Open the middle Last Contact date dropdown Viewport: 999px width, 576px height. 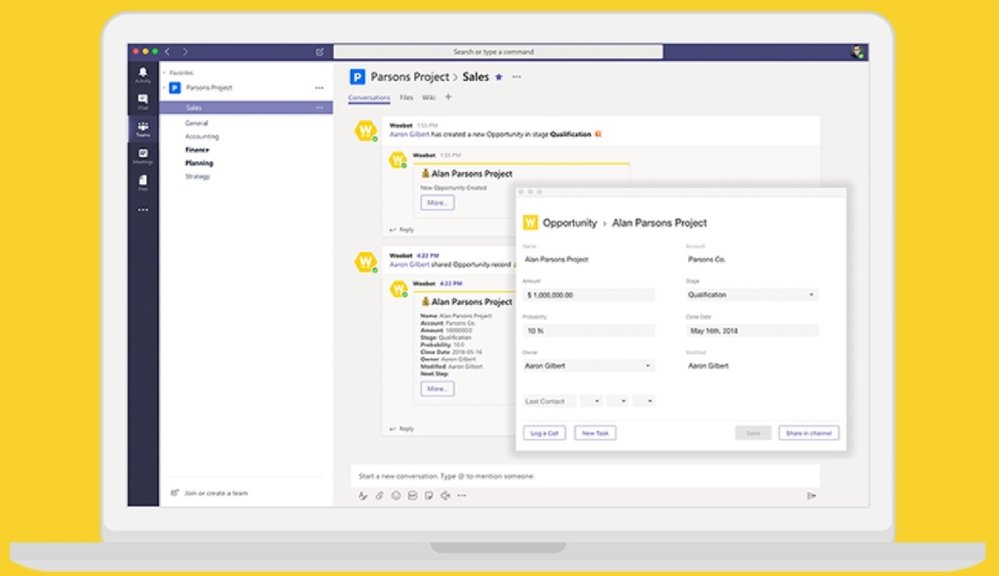click(617, 401)
